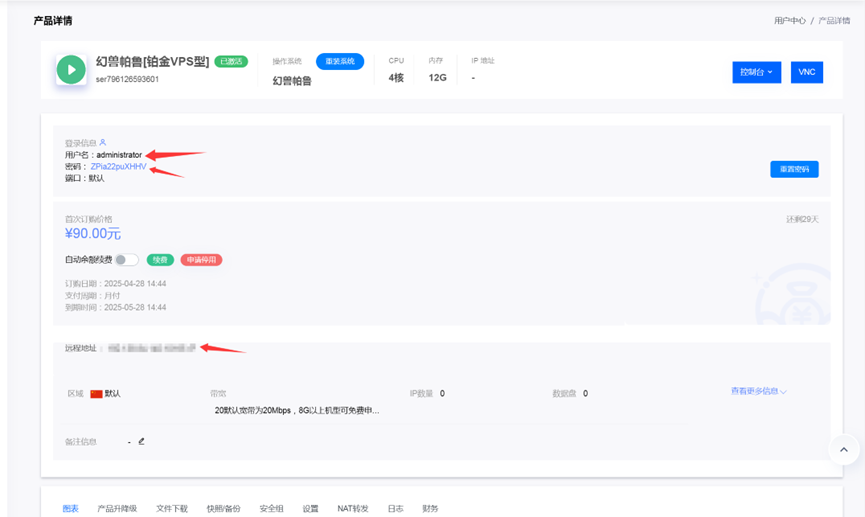This screenshot has height=517, width=865.
Task: Click the product title 幻兽帕鲁[铂金VPS型]
Action: pos(152,62)
